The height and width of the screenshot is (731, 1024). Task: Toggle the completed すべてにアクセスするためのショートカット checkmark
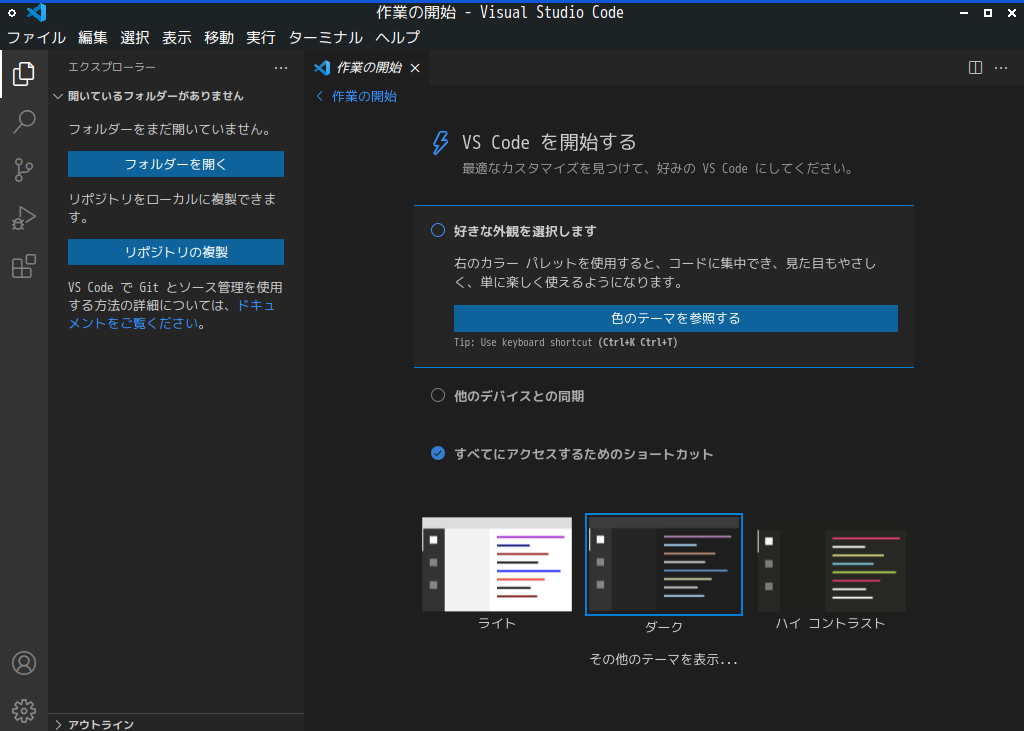(x=438, y=453)
